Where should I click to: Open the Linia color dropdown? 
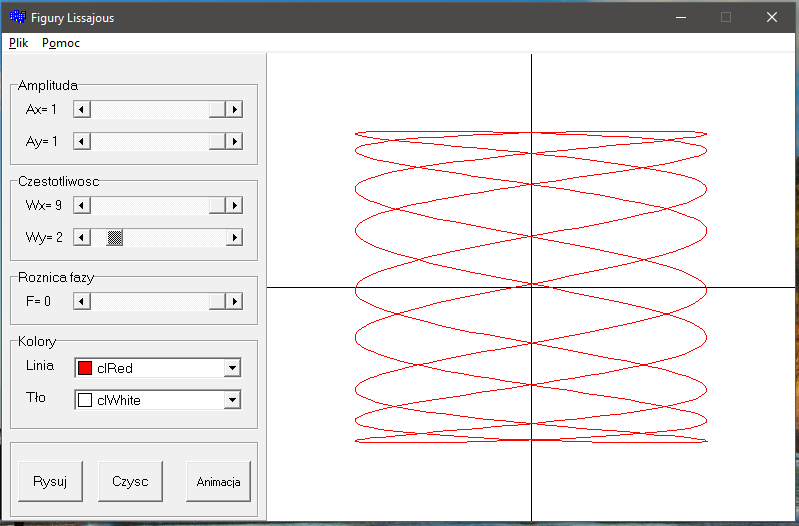232,367
